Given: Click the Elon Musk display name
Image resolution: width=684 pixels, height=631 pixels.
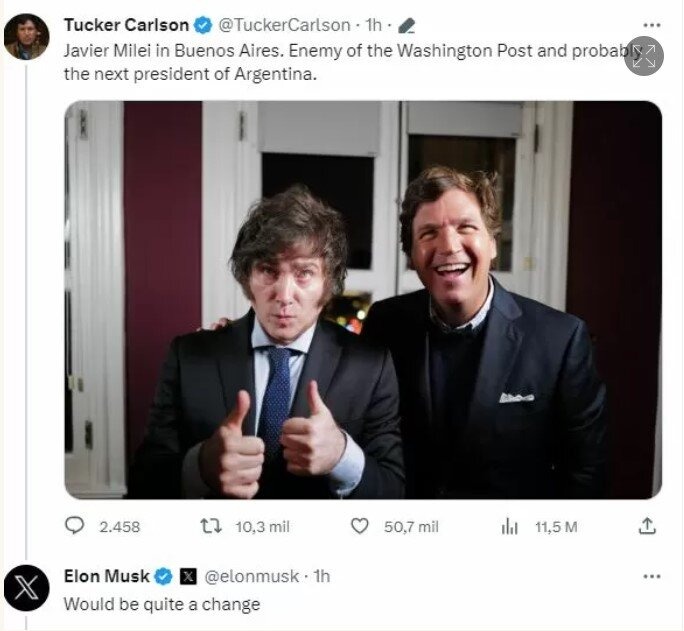Looking at the screenshot, I should click(x=106, y=576).
